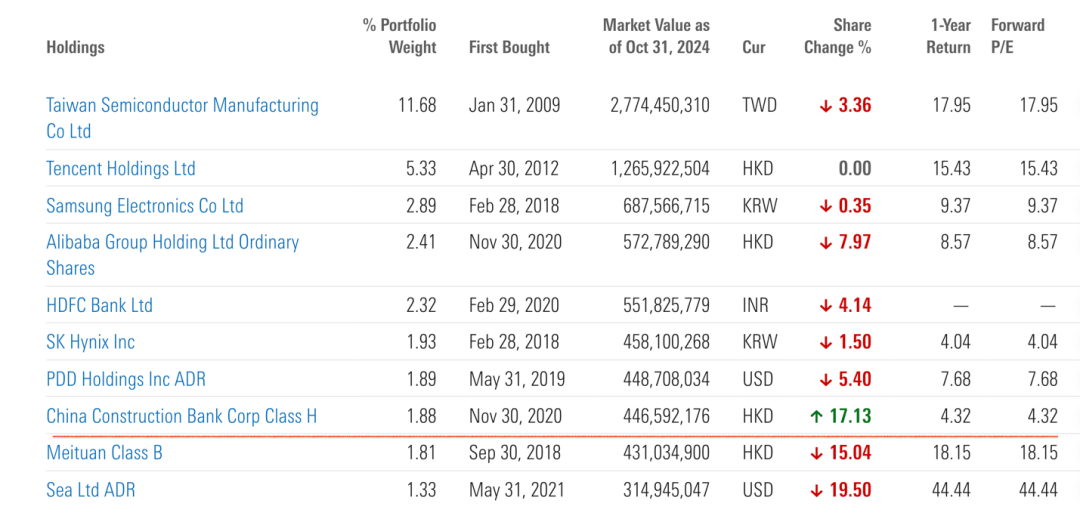Open China Construction Bank Corp Class H
Image resolution: width=1080 pixels, height=522 pixels.
click(182, 416)
